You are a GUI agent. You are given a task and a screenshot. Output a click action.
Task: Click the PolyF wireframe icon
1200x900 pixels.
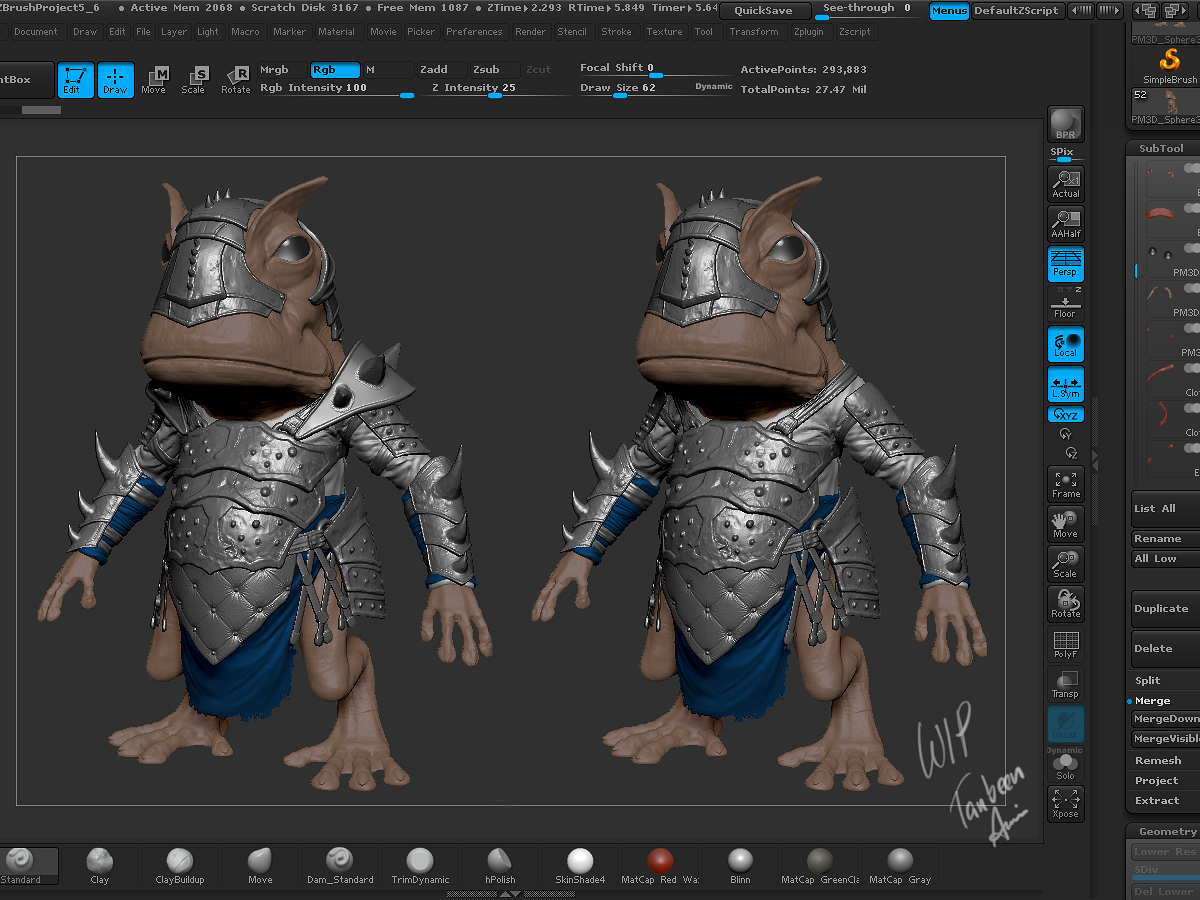(1065, 645)
